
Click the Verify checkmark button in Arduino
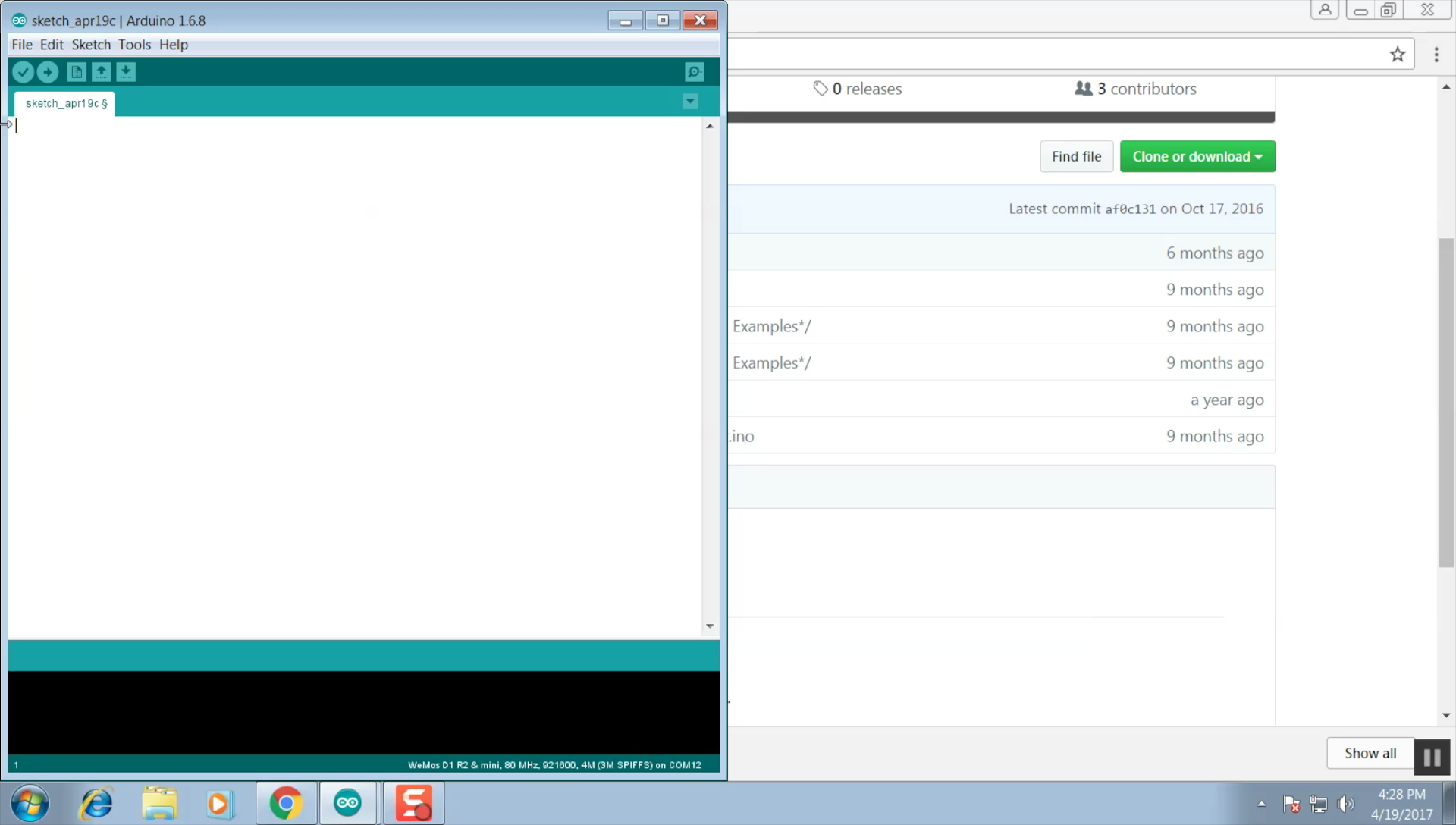(23, 72)
